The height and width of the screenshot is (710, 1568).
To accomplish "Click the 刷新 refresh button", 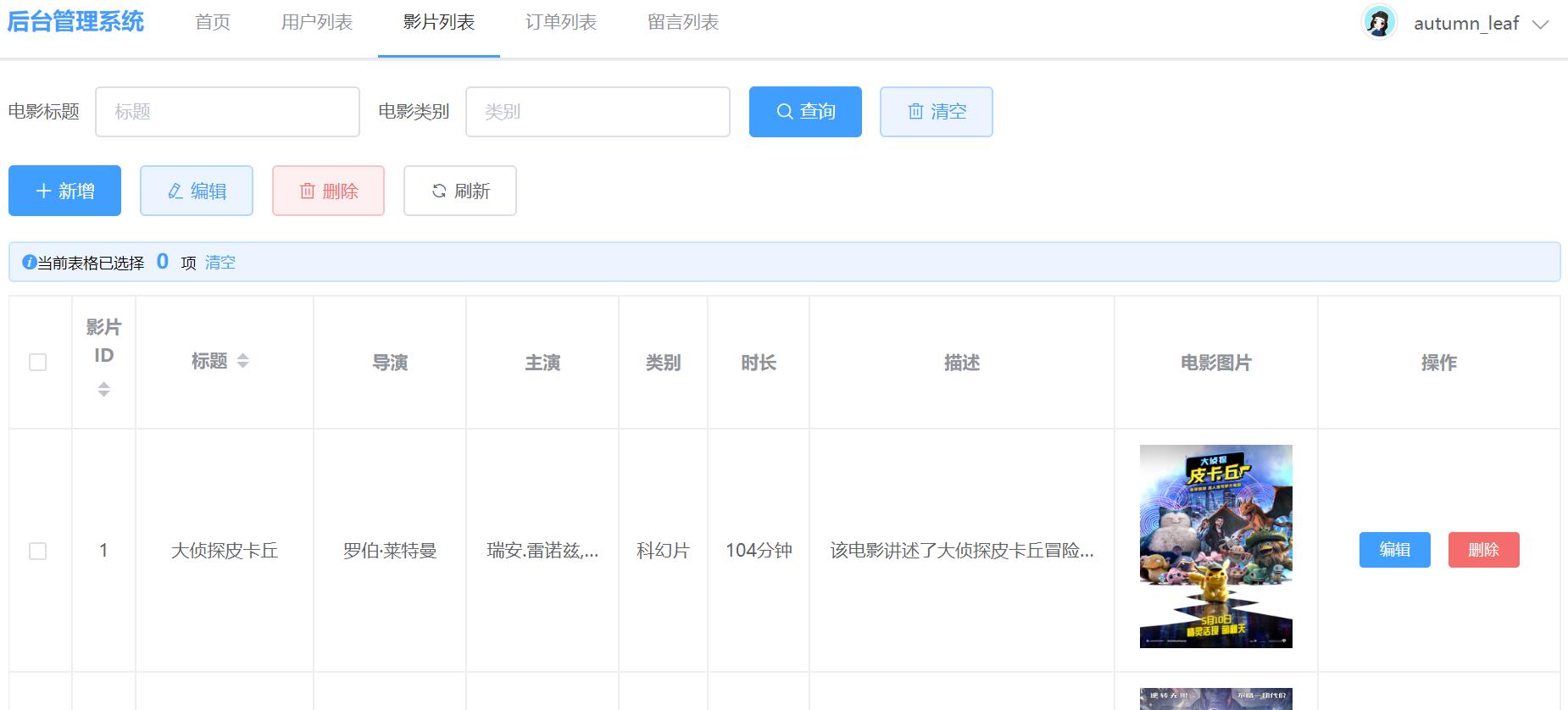I will [460, 191].
